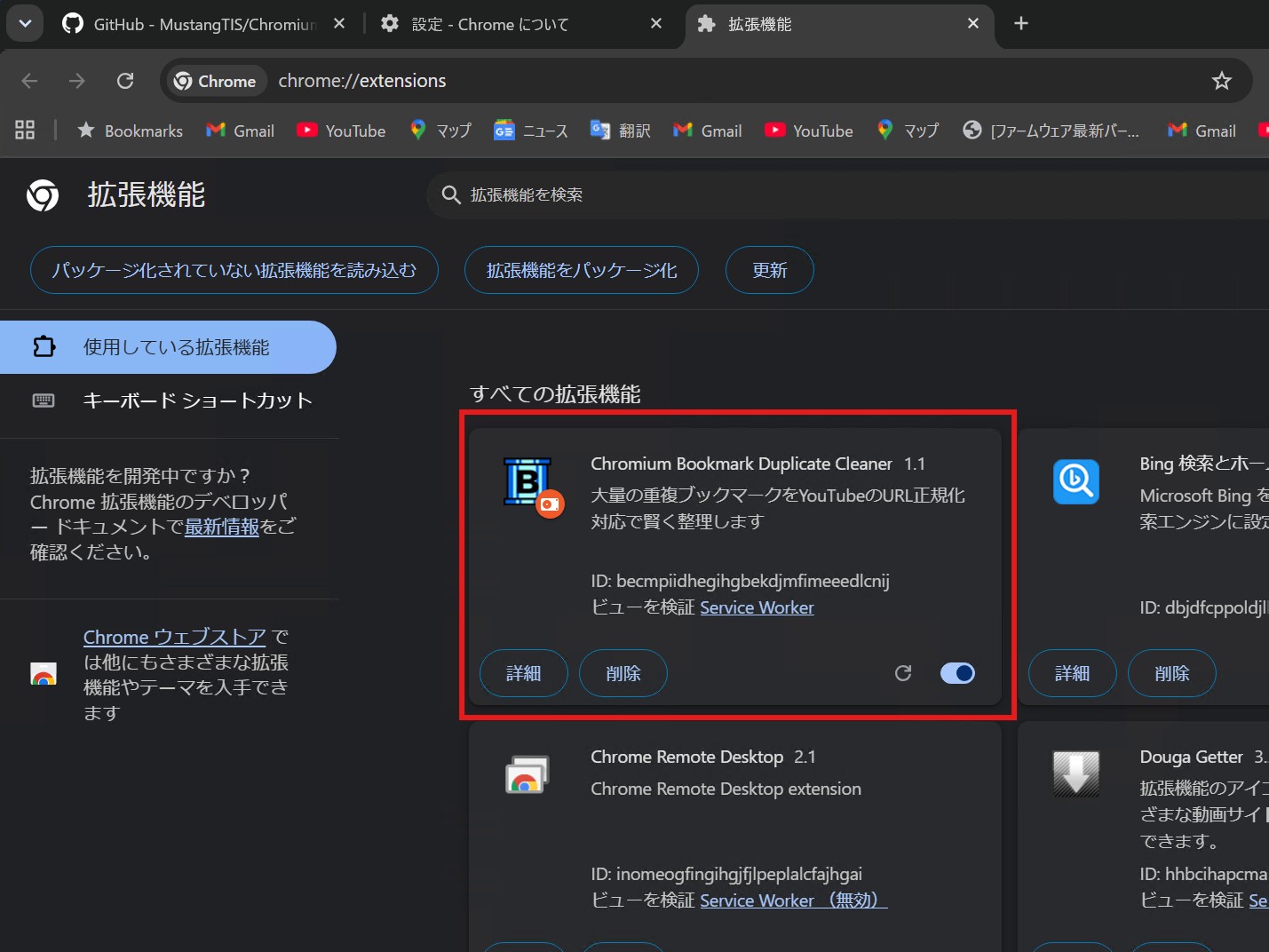Image resolution: width=1269 pixels, height=952 pixels.
Task: Inspect Service Worker of Bookmark Duplicate Cleaner
Action: 757,607
